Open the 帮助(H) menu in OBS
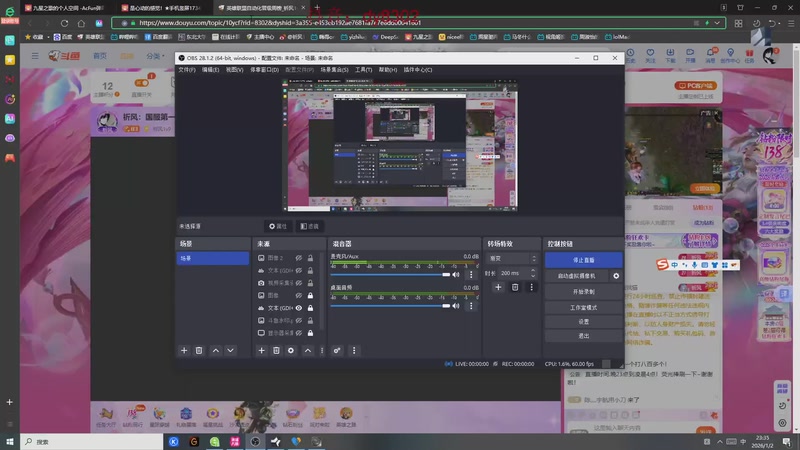 [x=388, y=70]
